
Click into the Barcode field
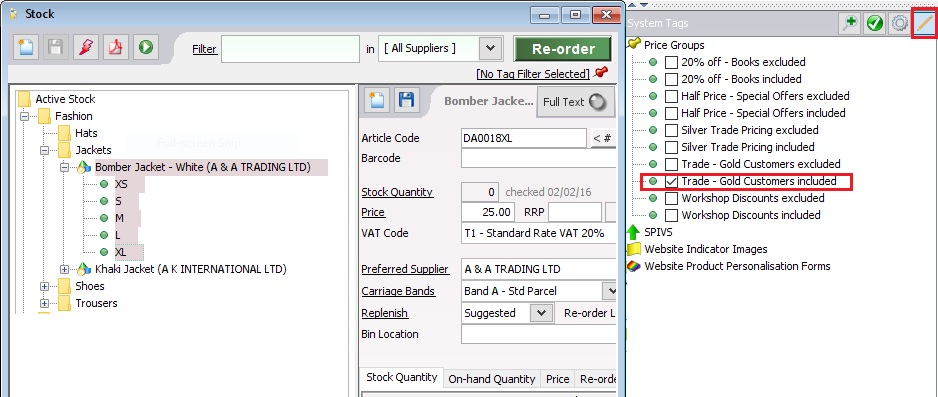(538, 159)
